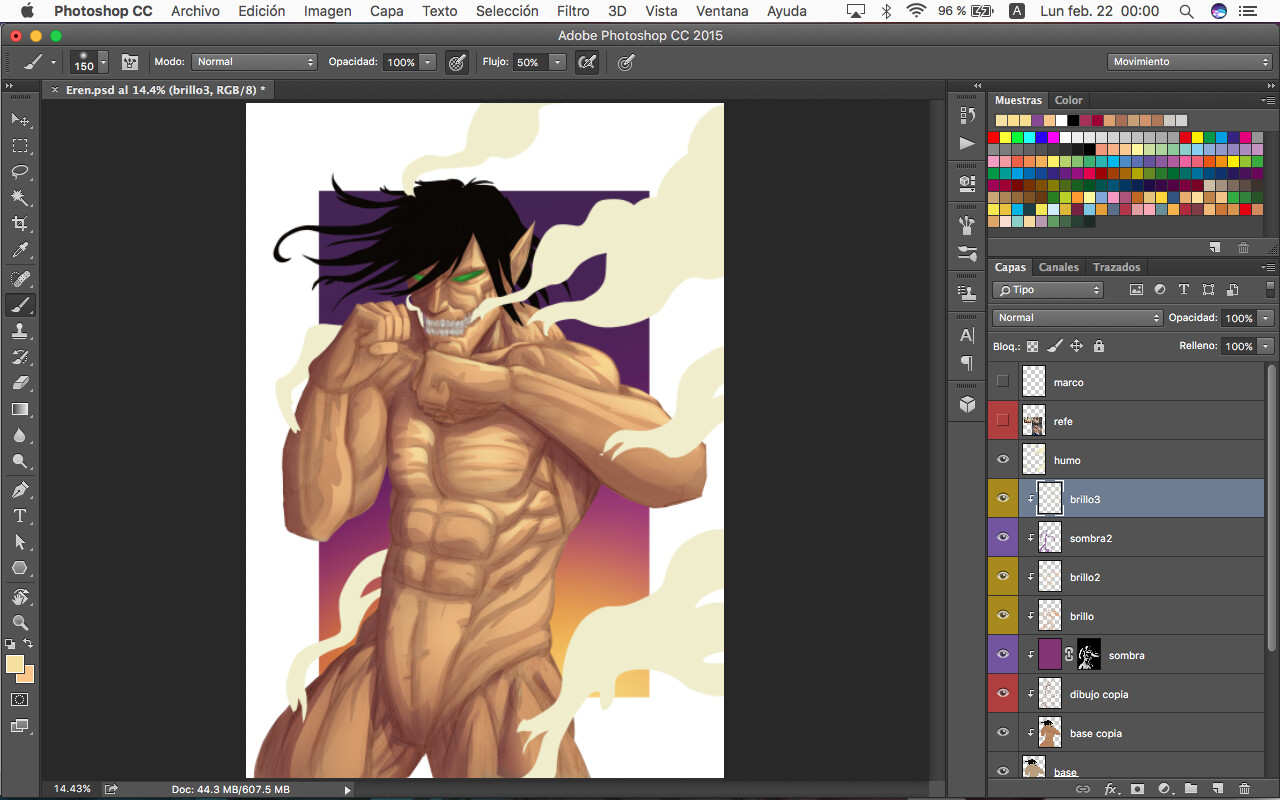Add a layer mask
The image size is (1280, 800).
pos(1137,789)
